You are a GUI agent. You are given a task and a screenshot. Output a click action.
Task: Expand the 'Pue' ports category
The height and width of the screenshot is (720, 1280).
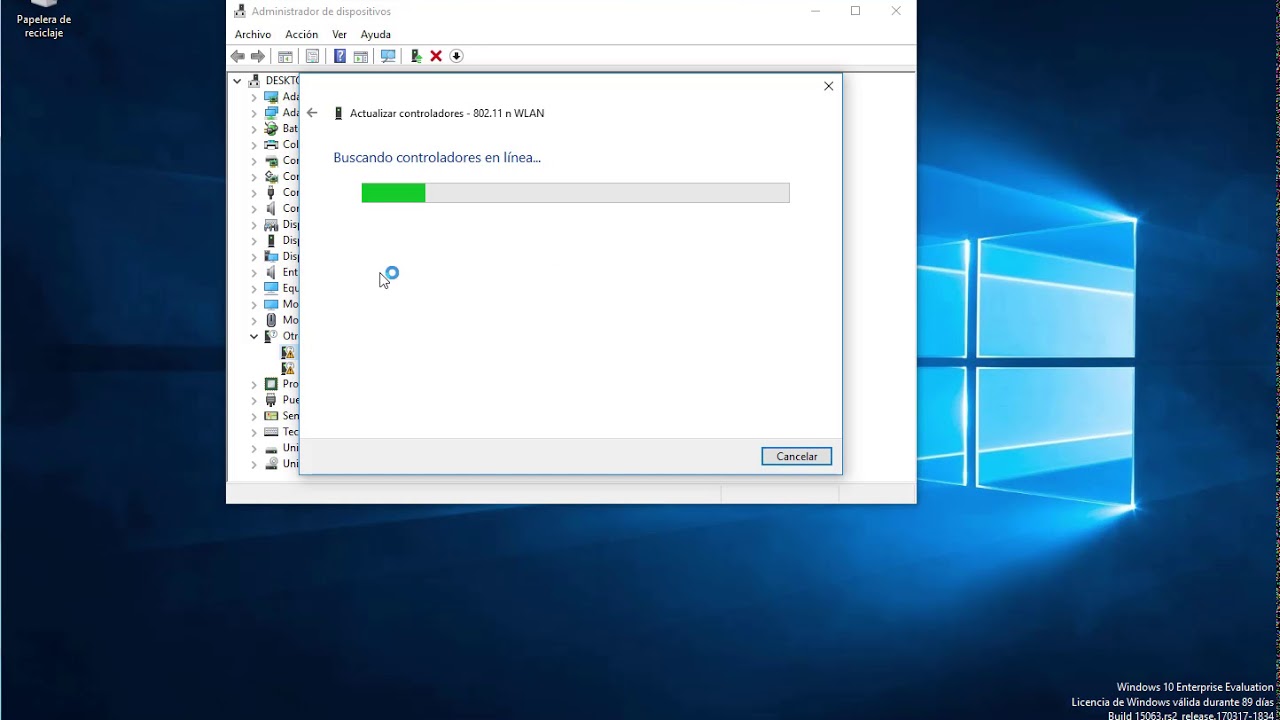(254, 400)
